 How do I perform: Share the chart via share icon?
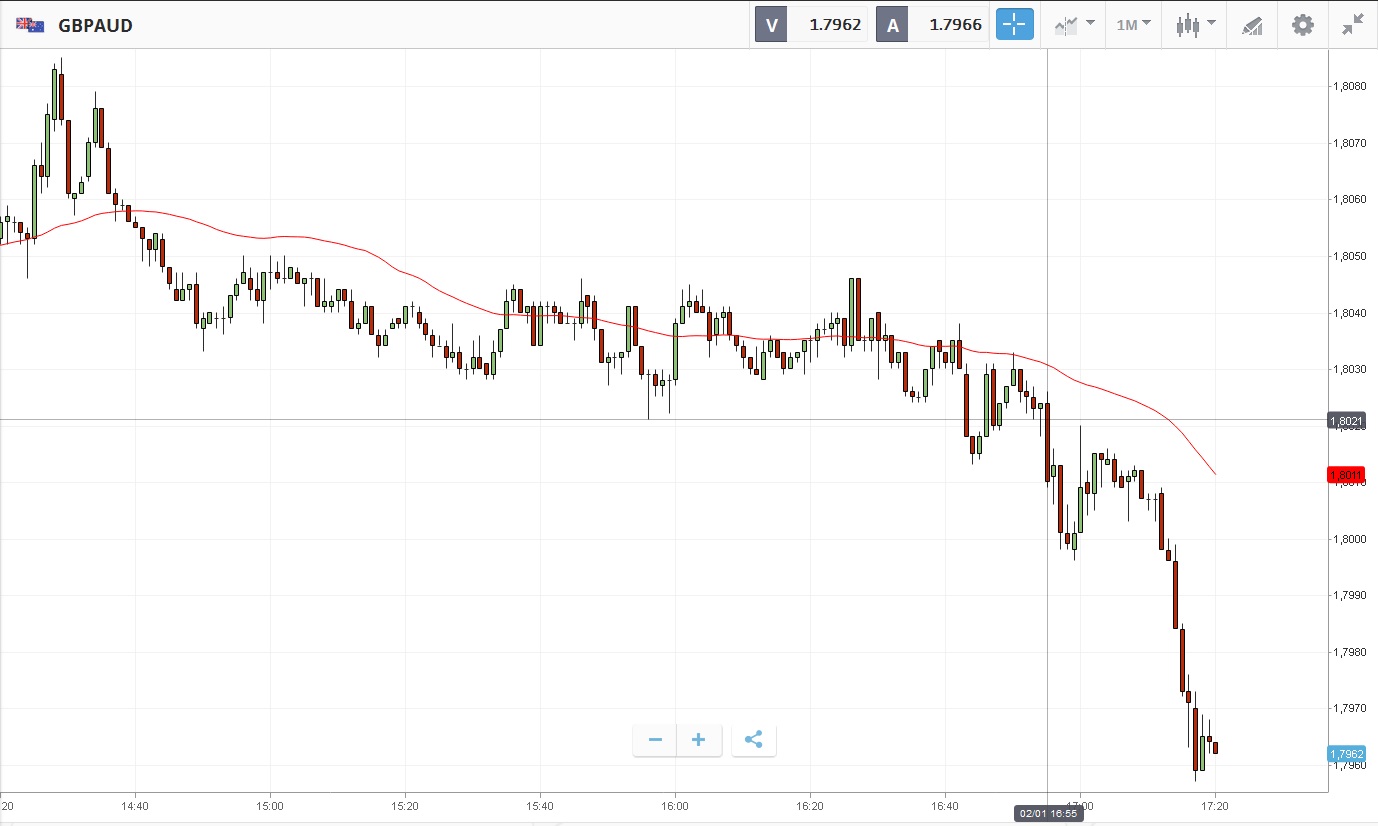tap(754, 740)
